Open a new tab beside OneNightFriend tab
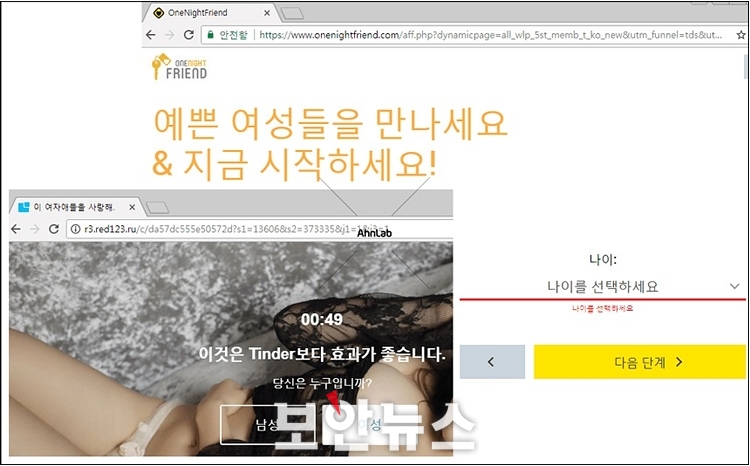 tap(291, 13)
